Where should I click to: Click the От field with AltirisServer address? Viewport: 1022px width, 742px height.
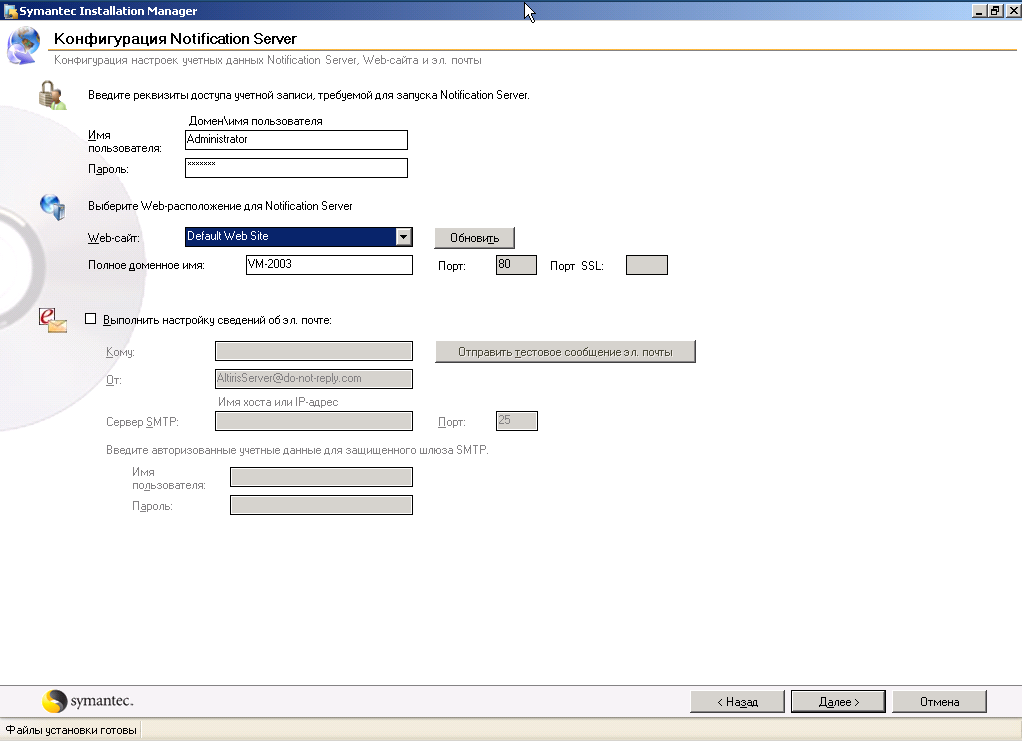pos(314,379)
